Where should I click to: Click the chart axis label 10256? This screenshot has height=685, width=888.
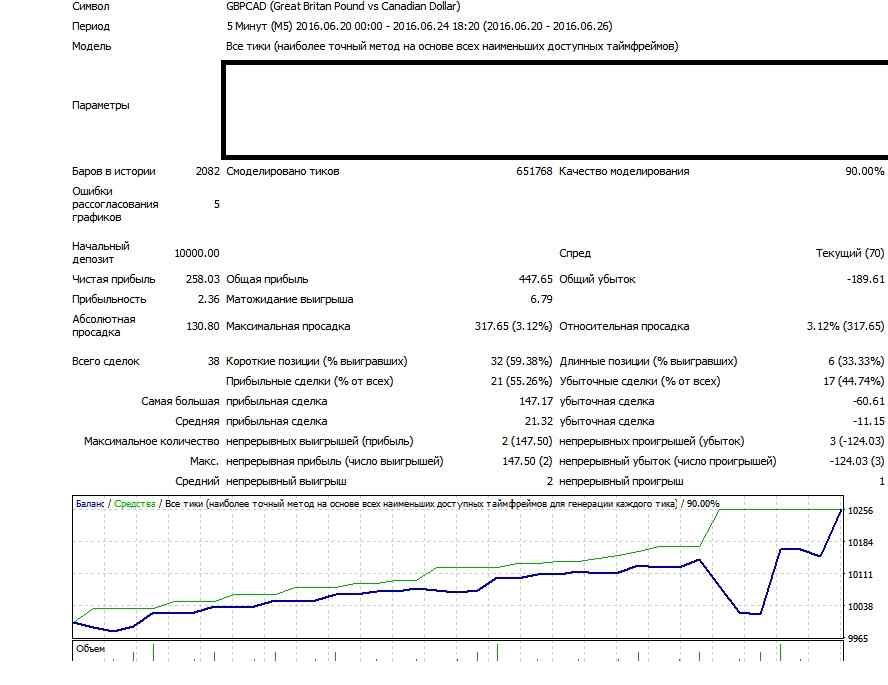pos(860,511)
